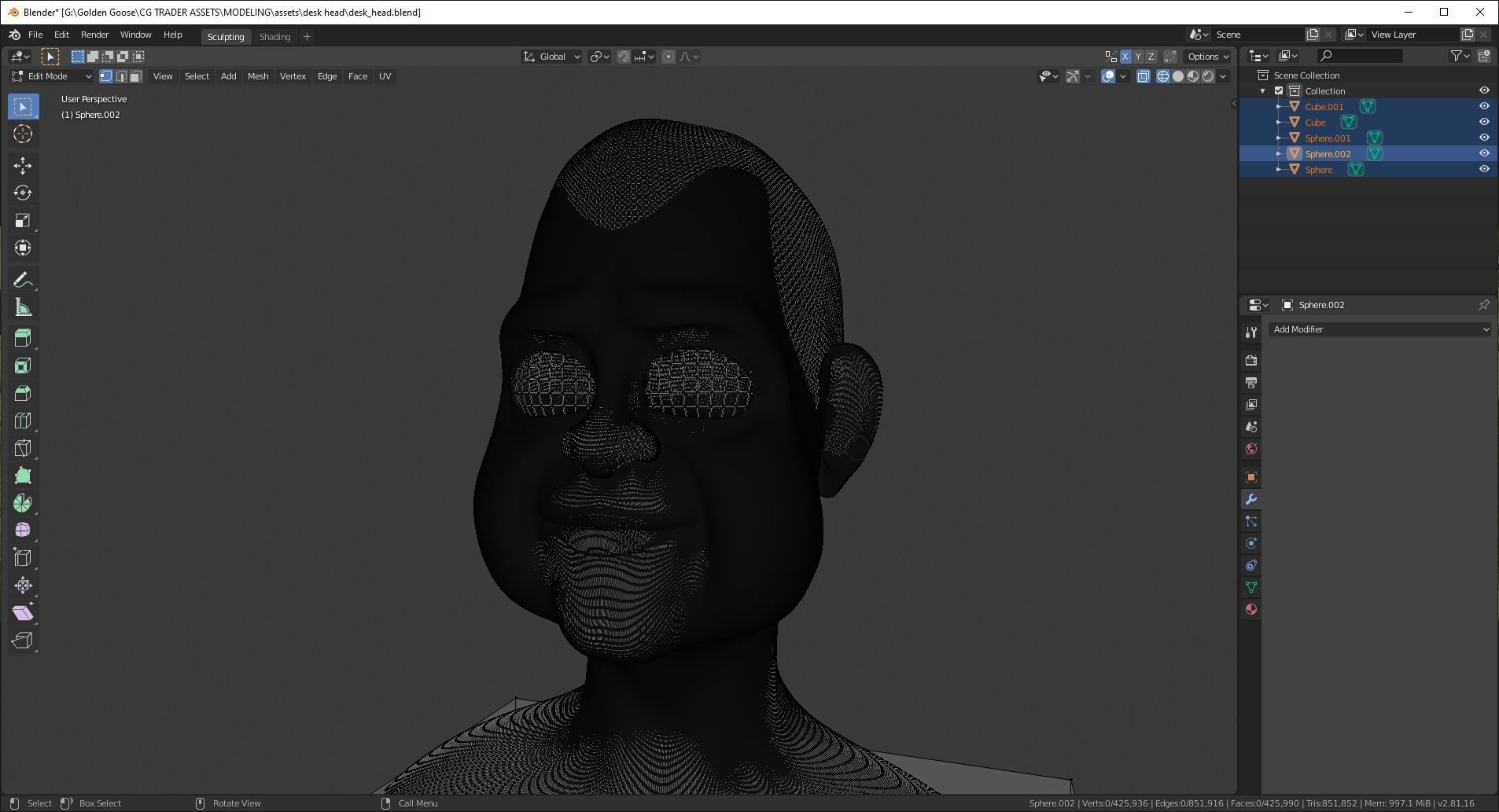Toggle snapping magnet in the header
1499x812 pixels.
[624, 56]
